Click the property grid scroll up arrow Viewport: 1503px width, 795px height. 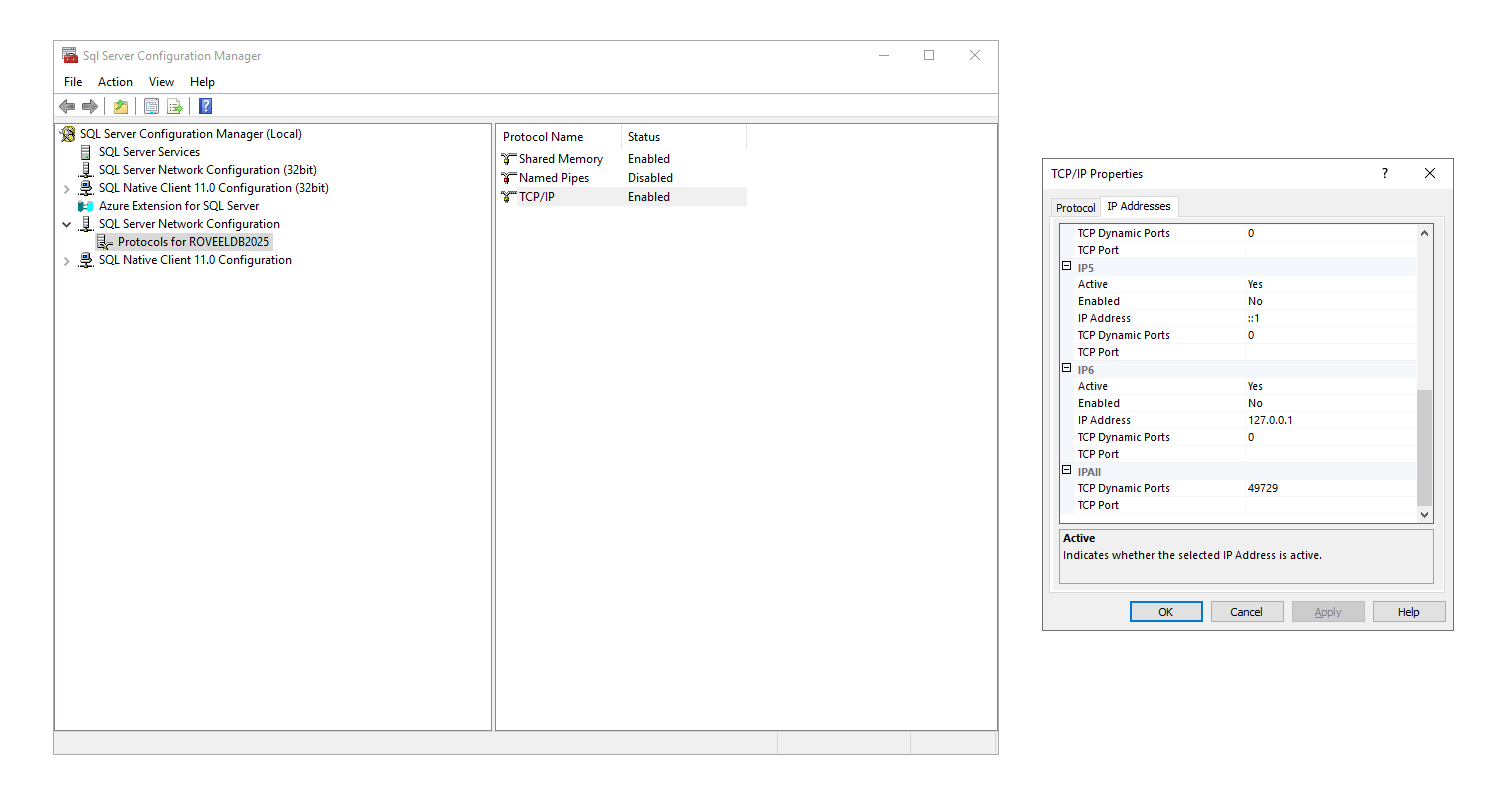point(1425,233)
